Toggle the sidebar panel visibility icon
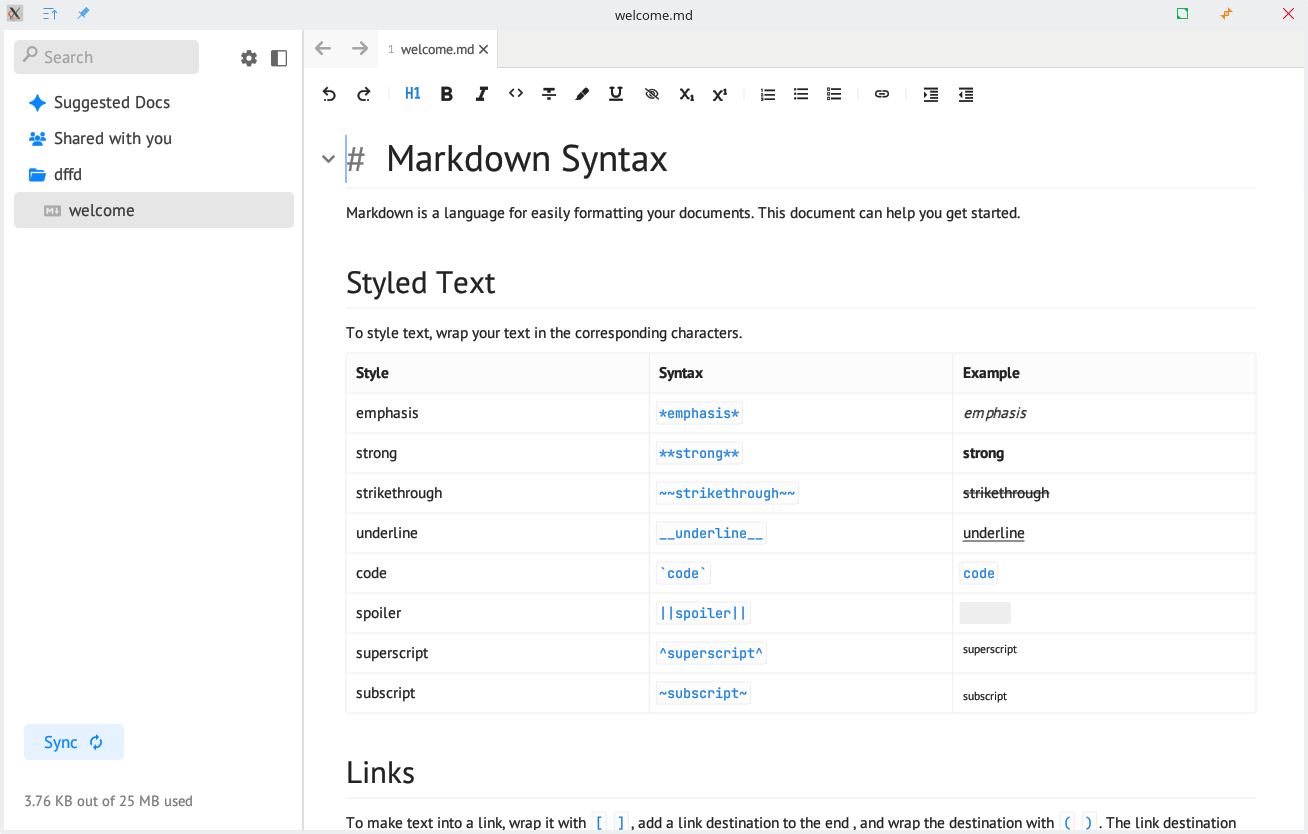1308x834 pixels. click(x=279, y=58)
